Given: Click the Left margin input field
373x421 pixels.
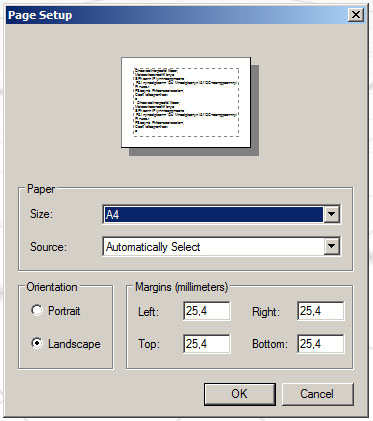Looking at the screenshot, I should click(x=206, y=311).
